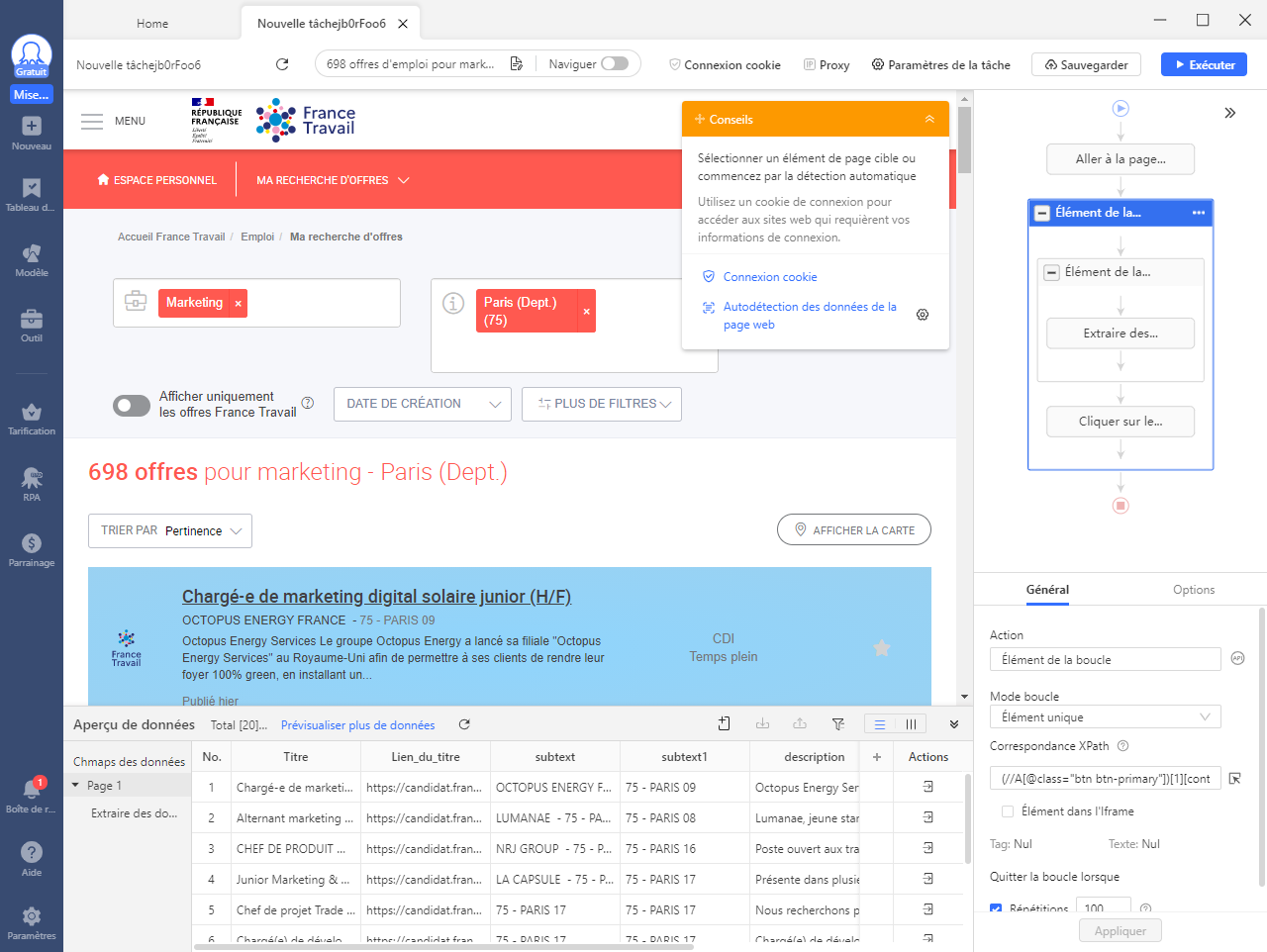Click Prévisualiser plus de données link
This screenshot has height=952, width=1267.
(x=357, y=725)
